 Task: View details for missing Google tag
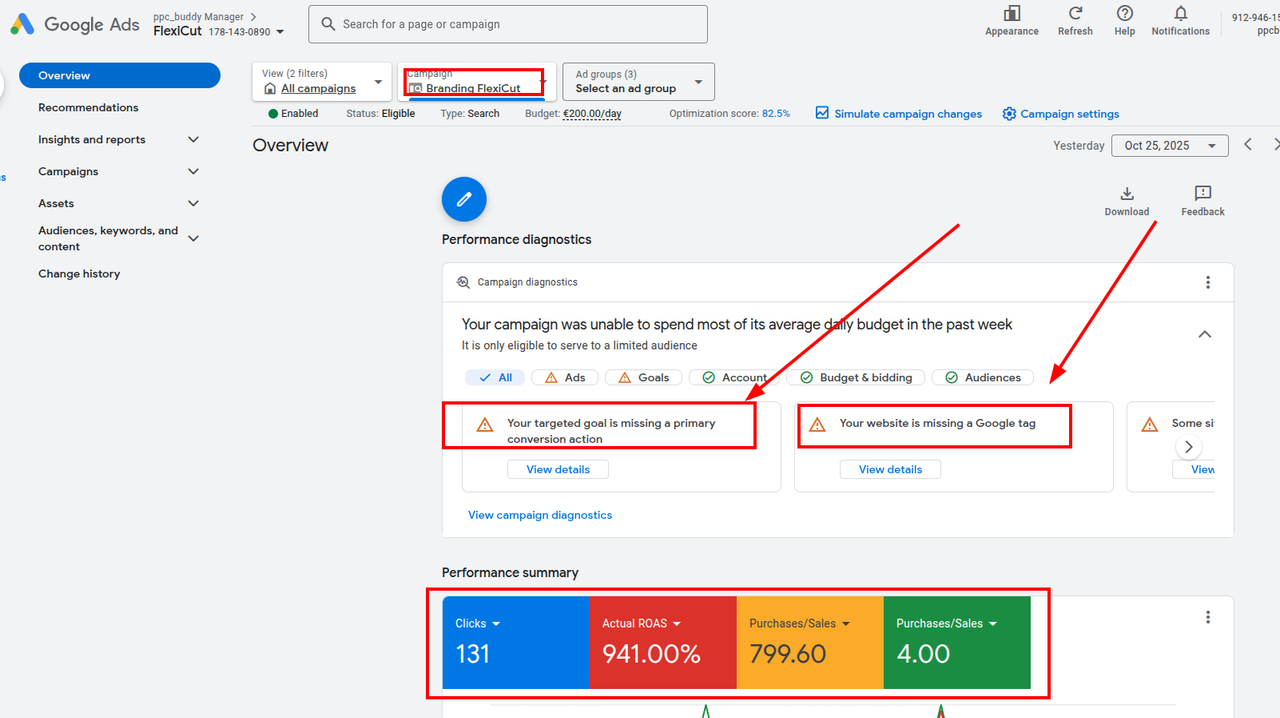click(x=890, y=469)
